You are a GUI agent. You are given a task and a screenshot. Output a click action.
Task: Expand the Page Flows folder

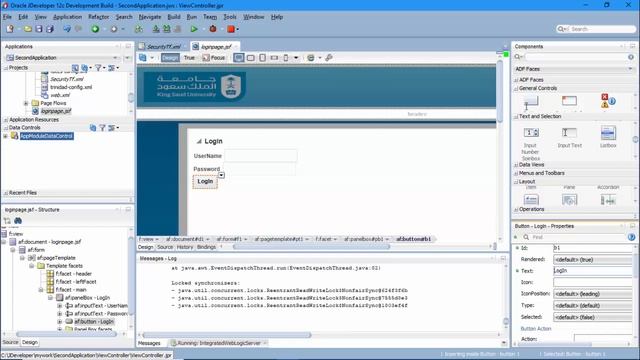click(26, 103)
